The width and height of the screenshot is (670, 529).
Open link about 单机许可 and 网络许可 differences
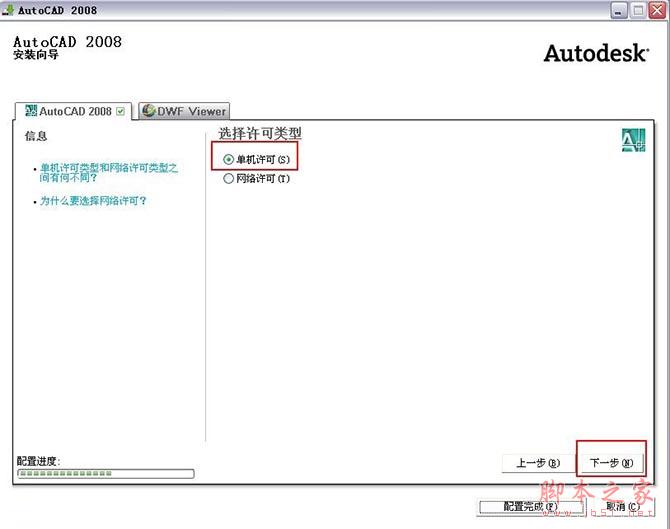pyautogui.click(x=109, y=172)
